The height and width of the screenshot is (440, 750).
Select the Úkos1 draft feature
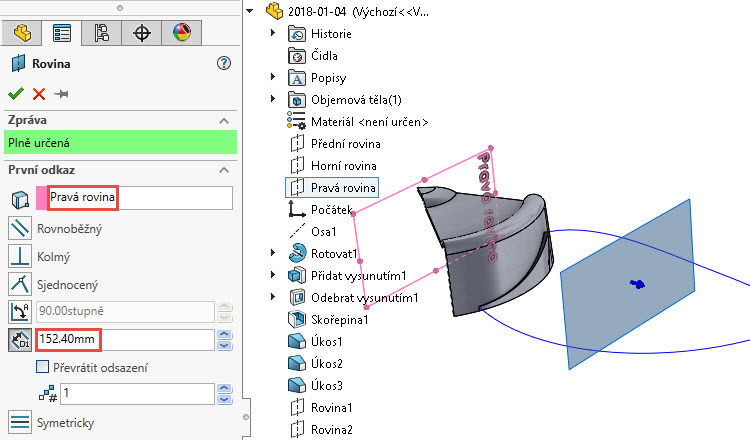coord(327,342)
